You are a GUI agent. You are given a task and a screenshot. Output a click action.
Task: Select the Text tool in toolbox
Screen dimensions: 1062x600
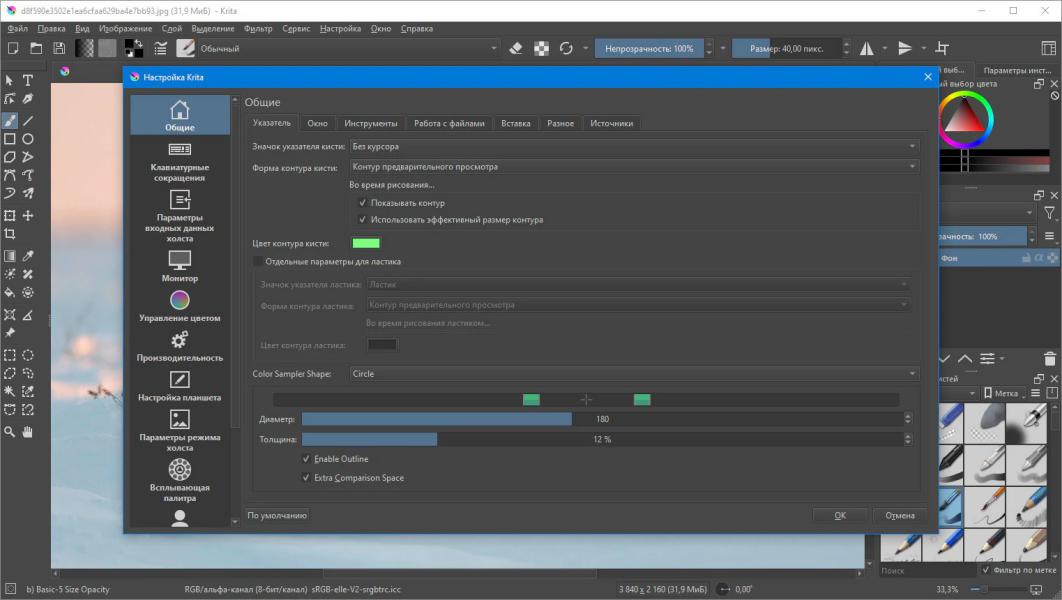click(x=28, y=80)
